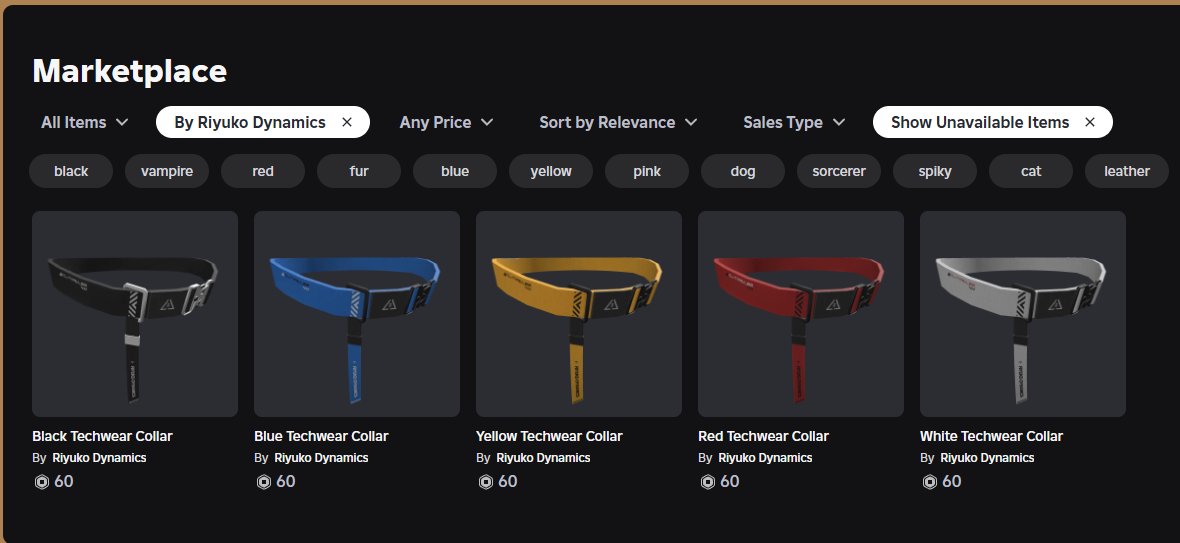
Task: Open the White Techwear Collar thumbnail
Action: 1023,314
